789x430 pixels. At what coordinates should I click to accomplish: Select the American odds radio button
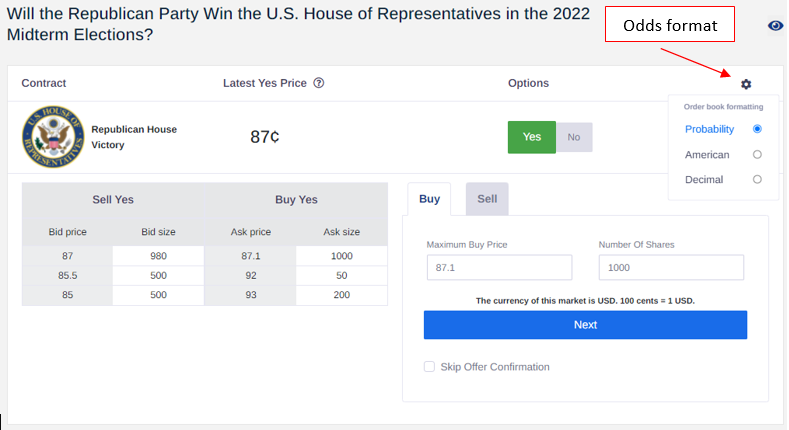pos(757,154)
